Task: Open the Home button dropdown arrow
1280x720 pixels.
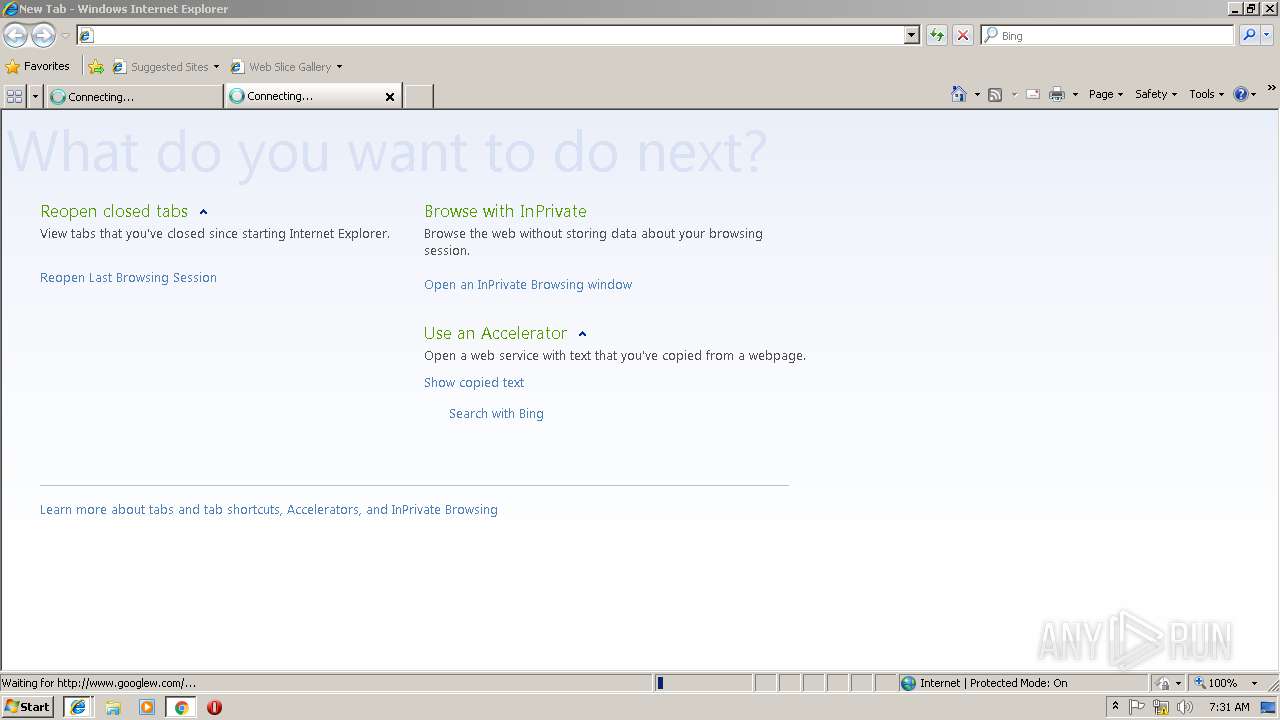Action: [x=977, y=94]
